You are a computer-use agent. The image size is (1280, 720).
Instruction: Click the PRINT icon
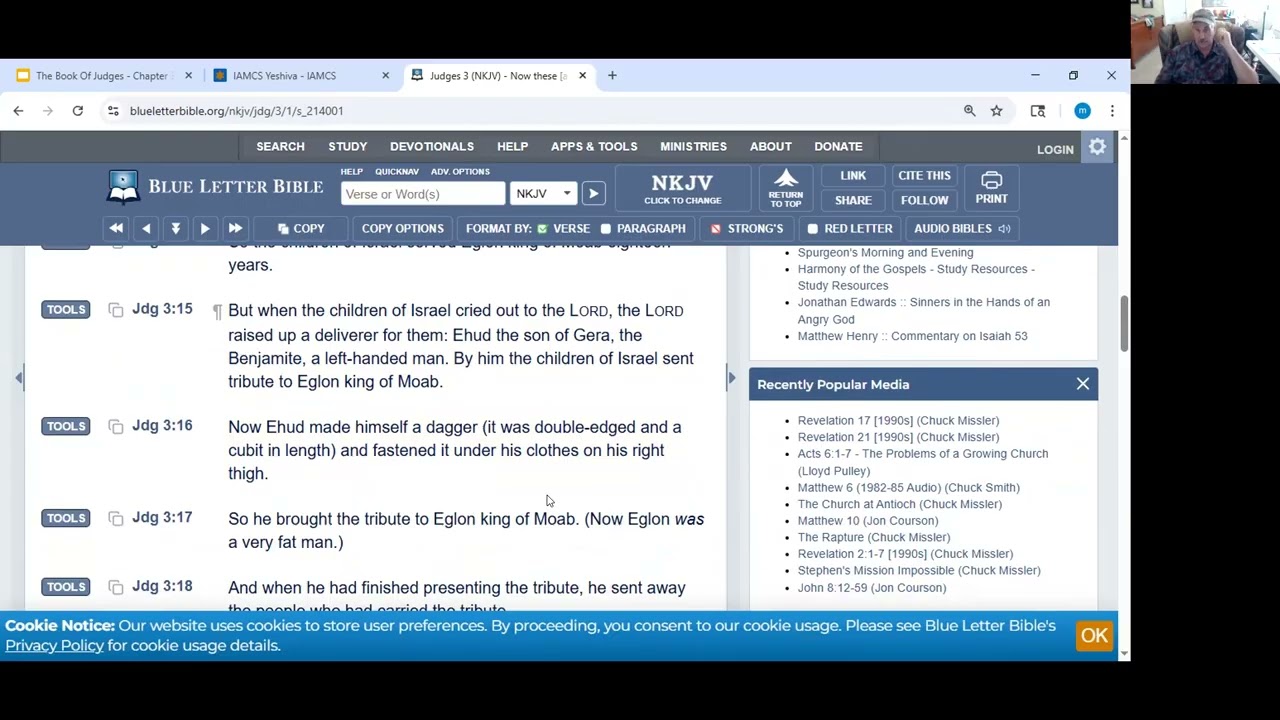click(x=991, y=187)
